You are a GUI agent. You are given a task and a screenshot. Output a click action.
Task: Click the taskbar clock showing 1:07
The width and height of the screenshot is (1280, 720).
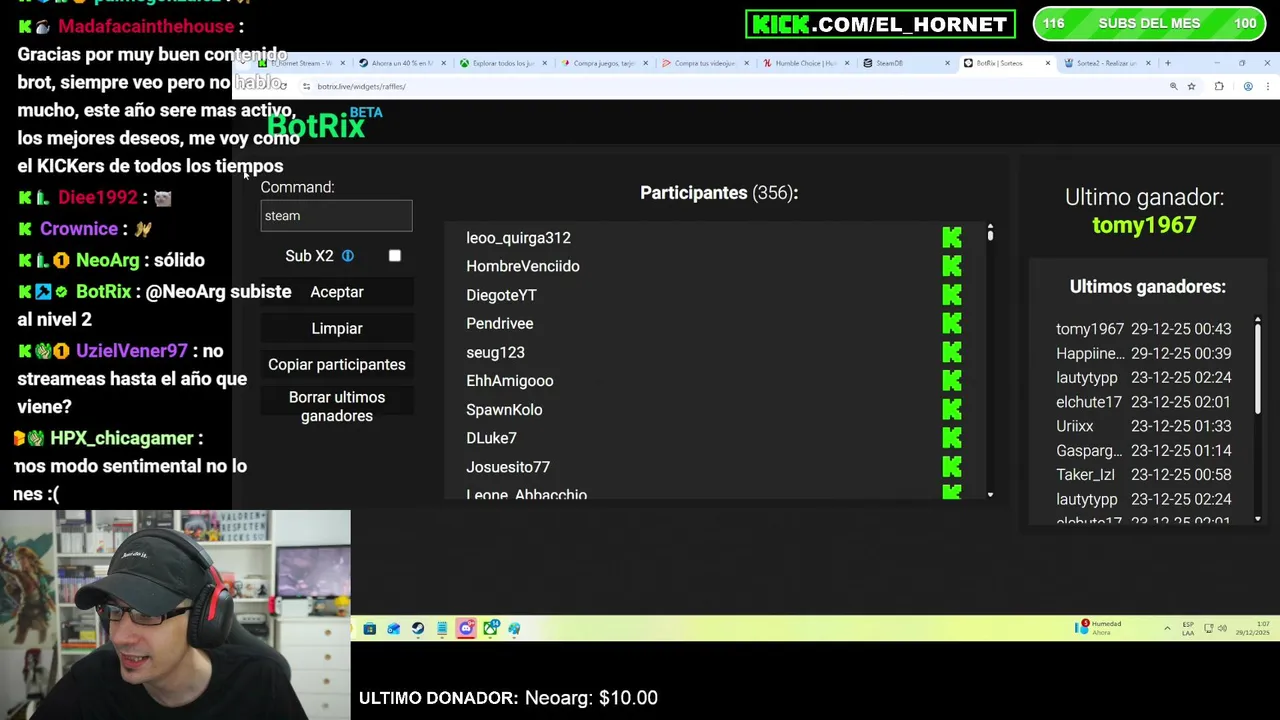coord(1254,628)
